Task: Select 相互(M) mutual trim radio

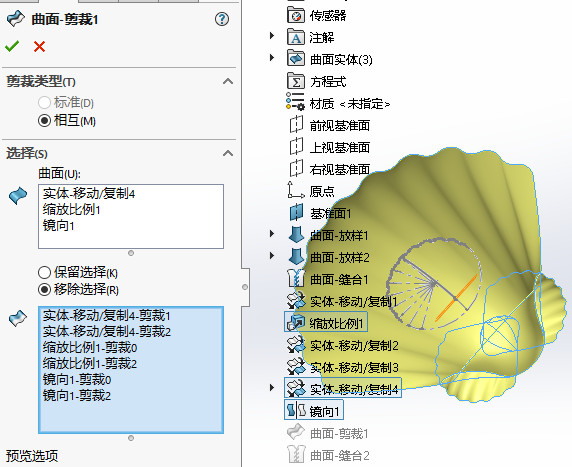Action: [44, 120]
